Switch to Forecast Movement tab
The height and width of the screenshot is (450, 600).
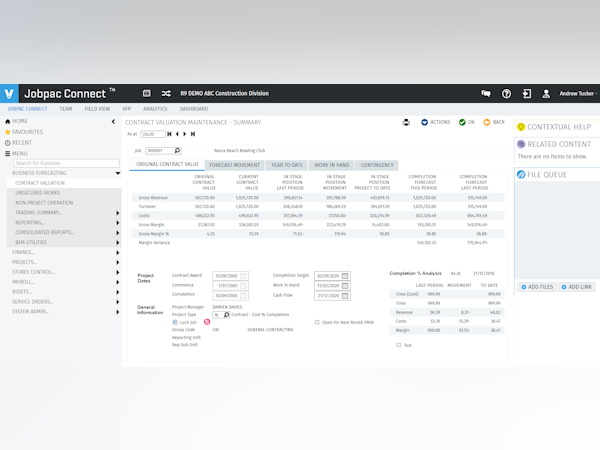pos(235,165)
